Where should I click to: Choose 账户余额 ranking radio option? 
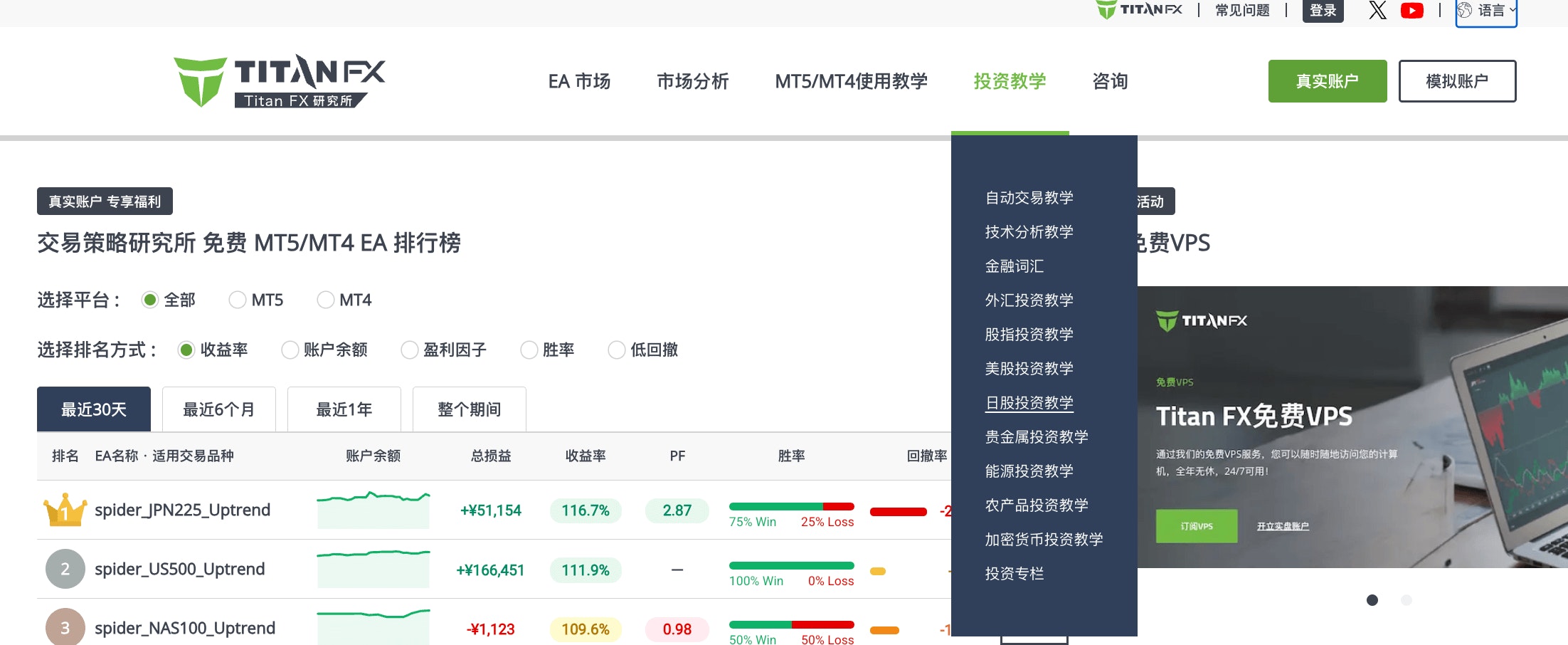[290, 350]
